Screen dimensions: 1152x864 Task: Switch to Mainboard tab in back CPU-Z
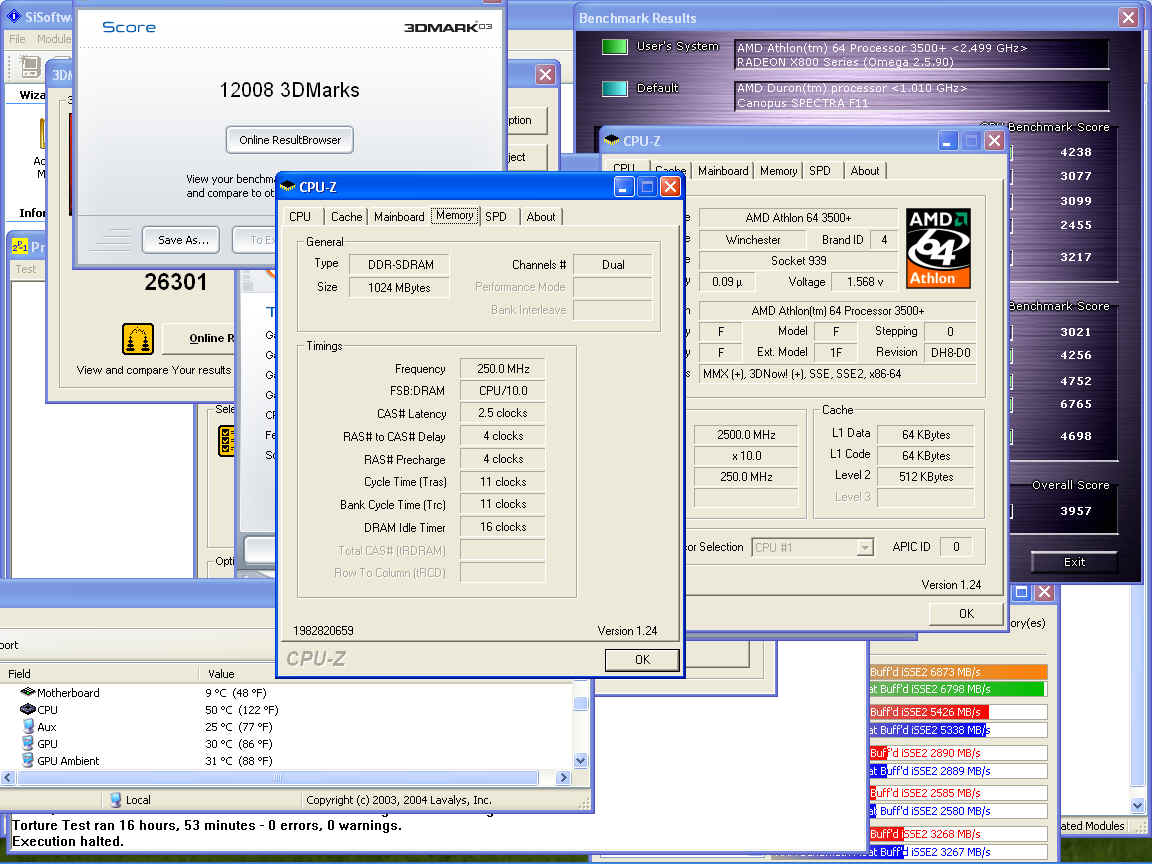click(723, 170)
